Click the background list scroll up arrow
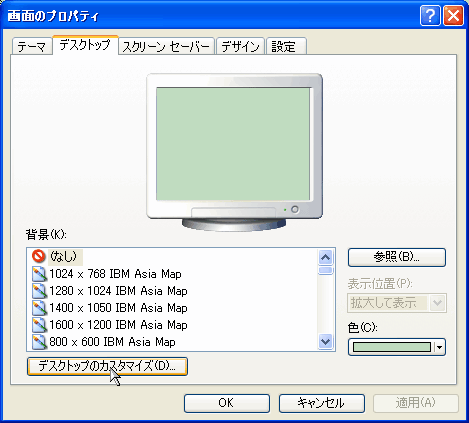This screenshot has height=423, width=469. [325, 257]
